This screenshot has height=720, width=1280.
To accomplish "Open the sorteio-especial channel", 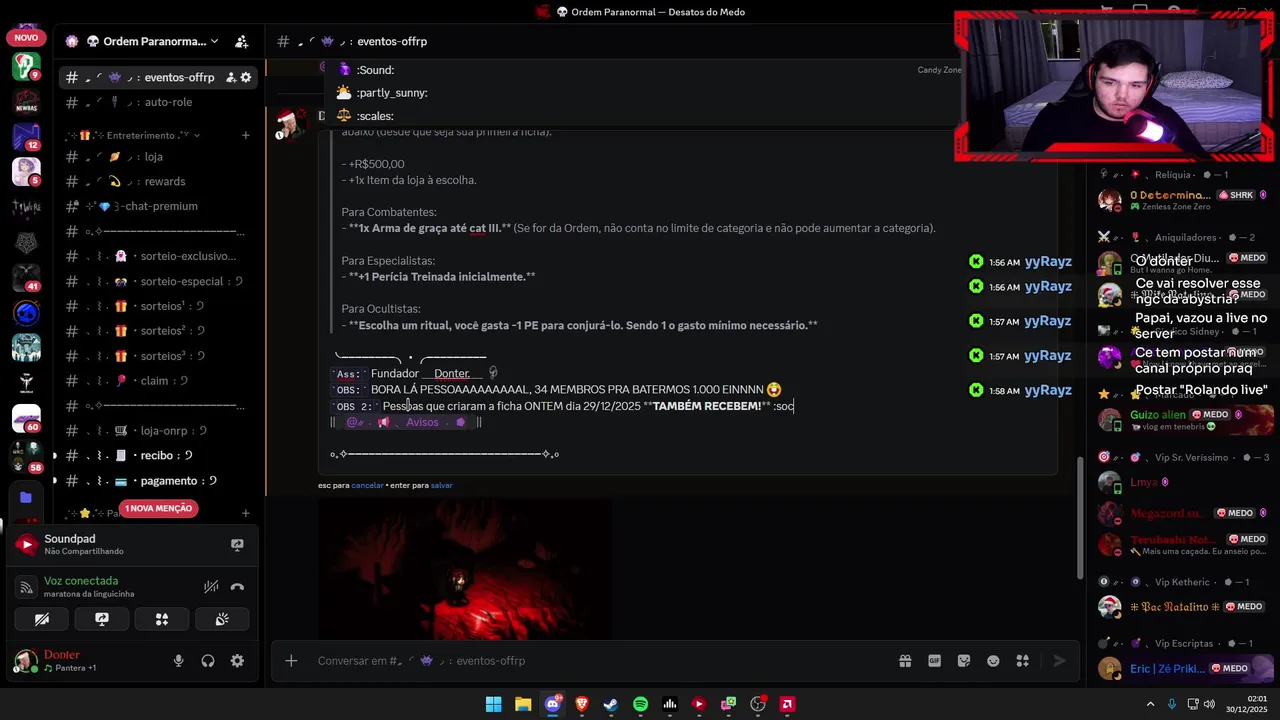I will (x=158, y=281).
